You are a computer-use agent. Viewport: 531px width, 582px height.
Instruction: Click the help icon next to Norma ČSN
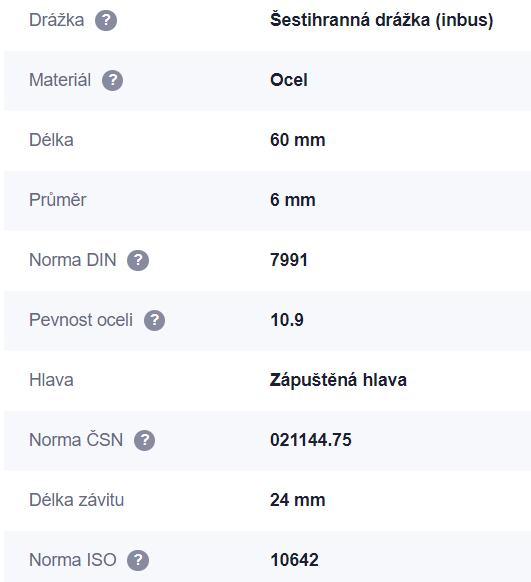(x=144, y=440)
